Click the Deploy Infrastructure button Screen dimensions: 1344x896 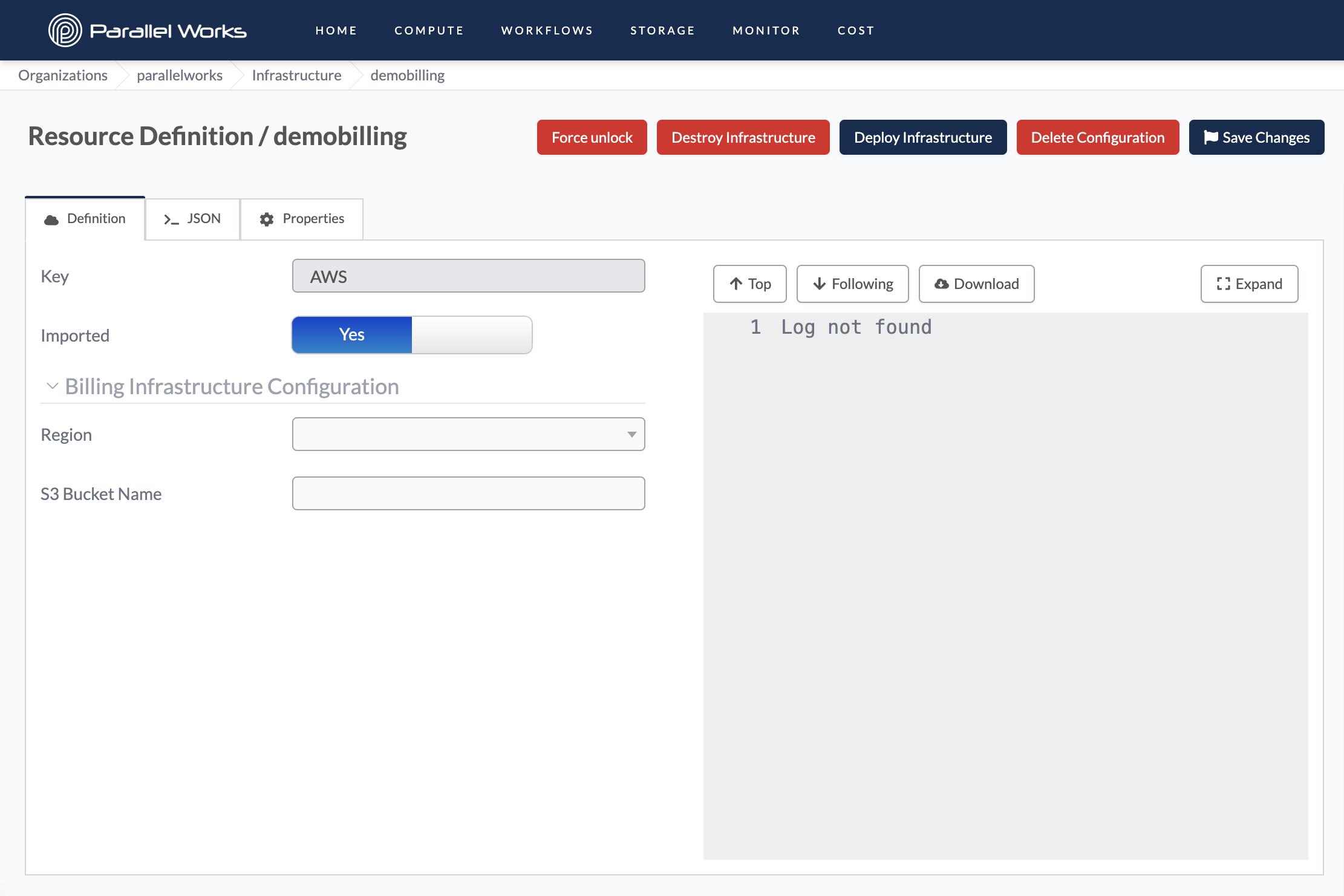922,137
